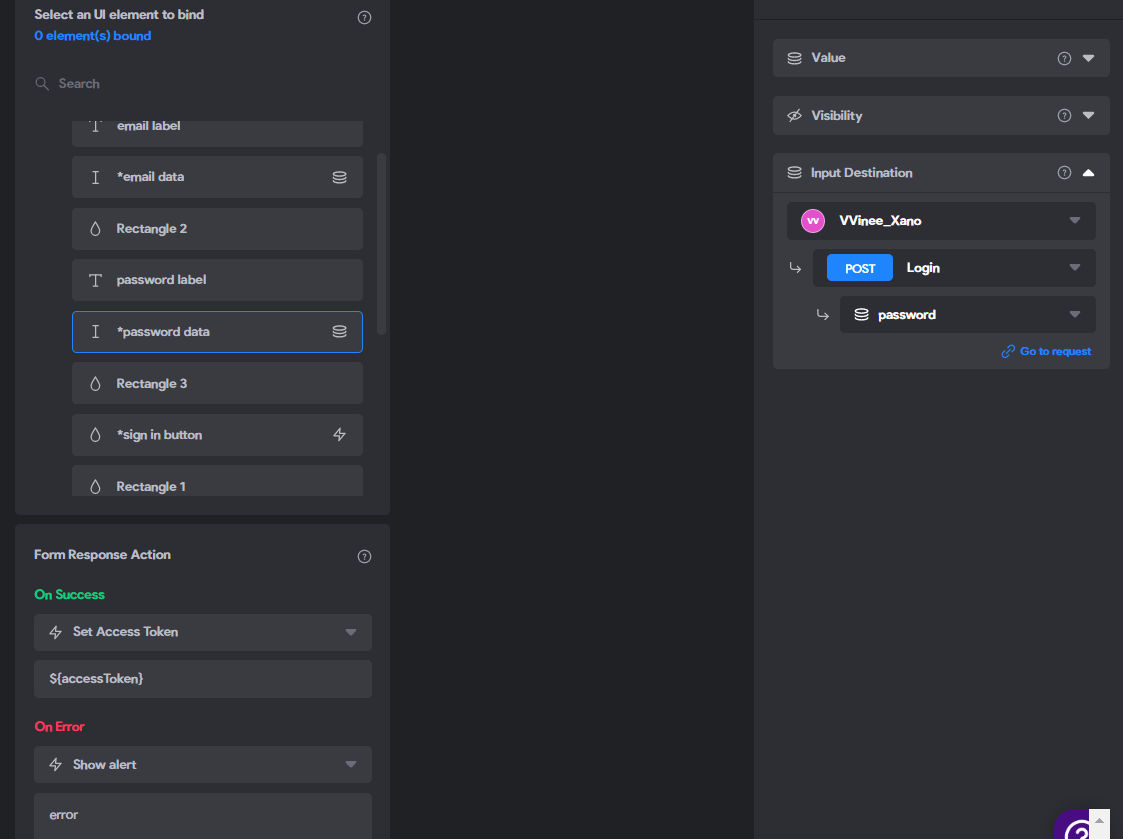
Task: Click help icon beside Select an UI element
Action: tap(364, 17)
